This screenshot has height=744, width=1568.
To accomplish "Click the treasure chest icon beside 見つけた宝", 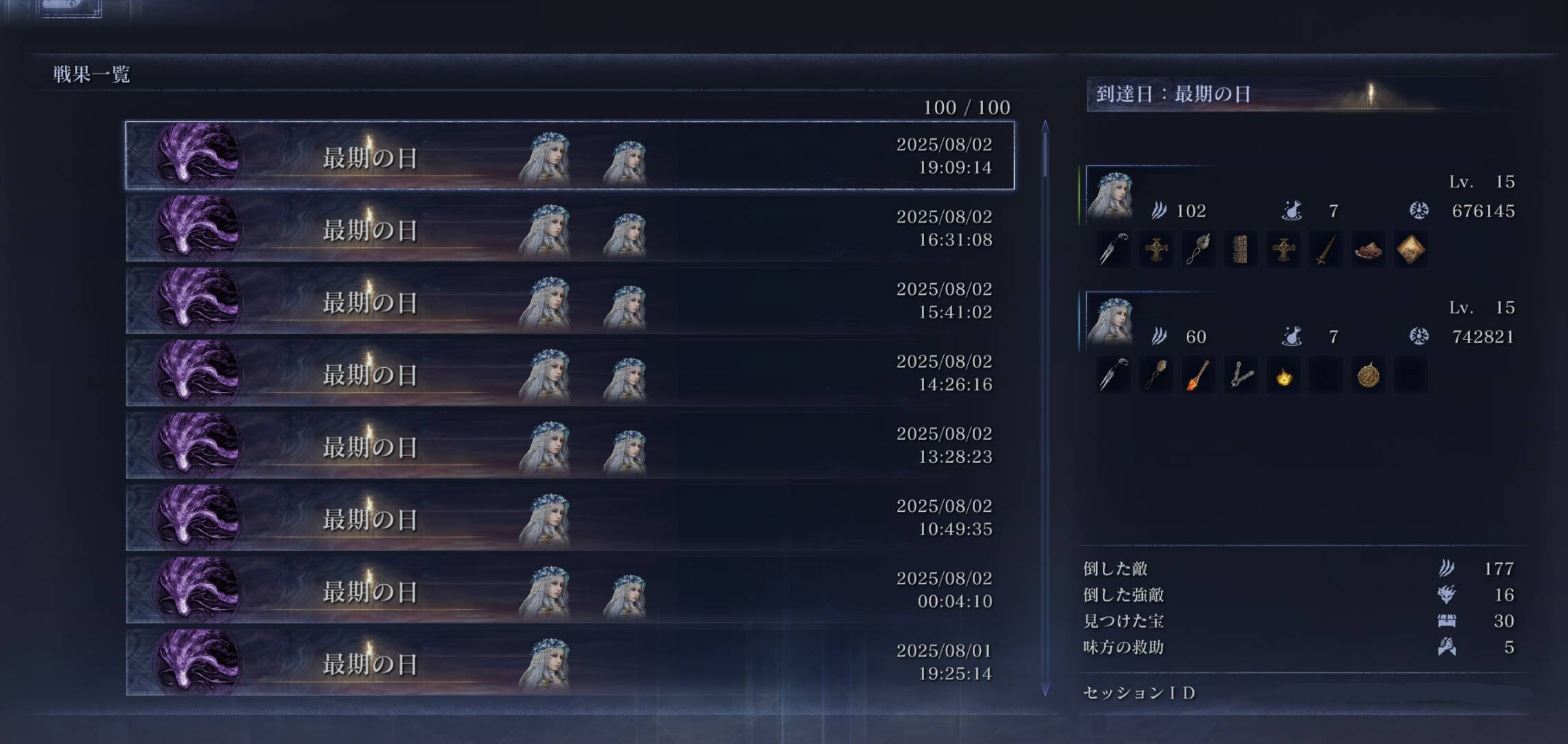I will pyautogui.click(x=1447, y=621).
